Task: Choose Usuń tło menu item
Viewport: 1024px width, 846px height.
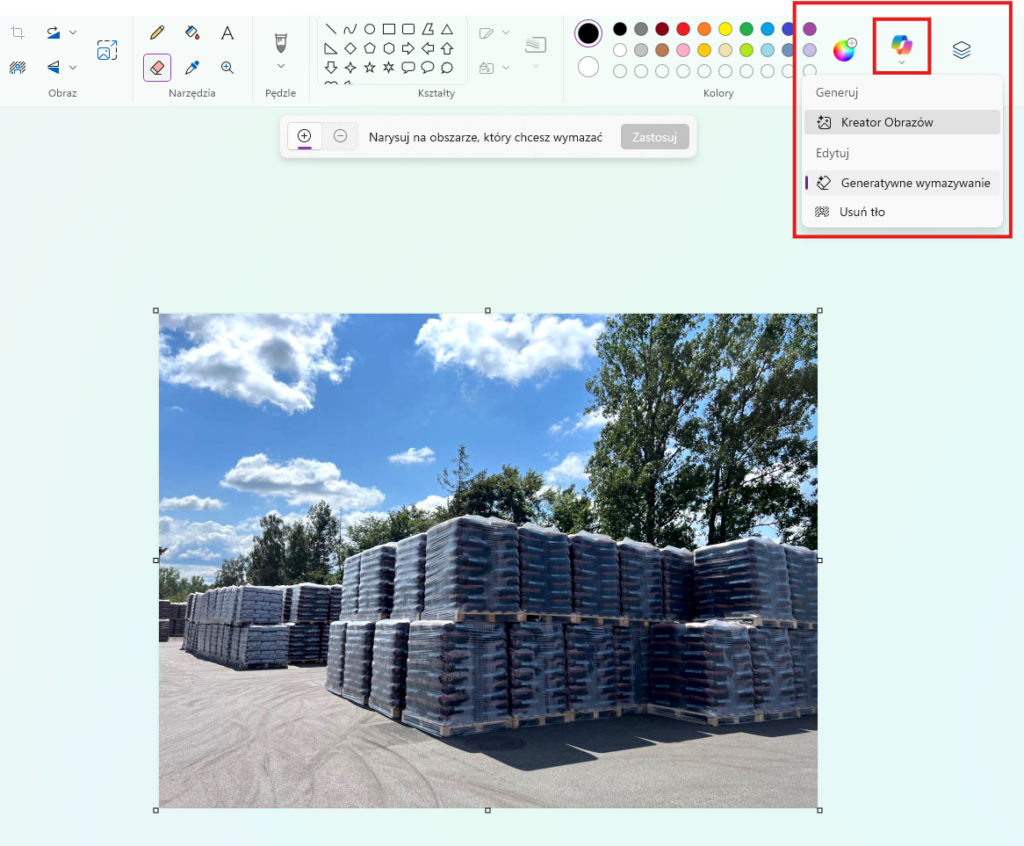Action: [902, 212]
